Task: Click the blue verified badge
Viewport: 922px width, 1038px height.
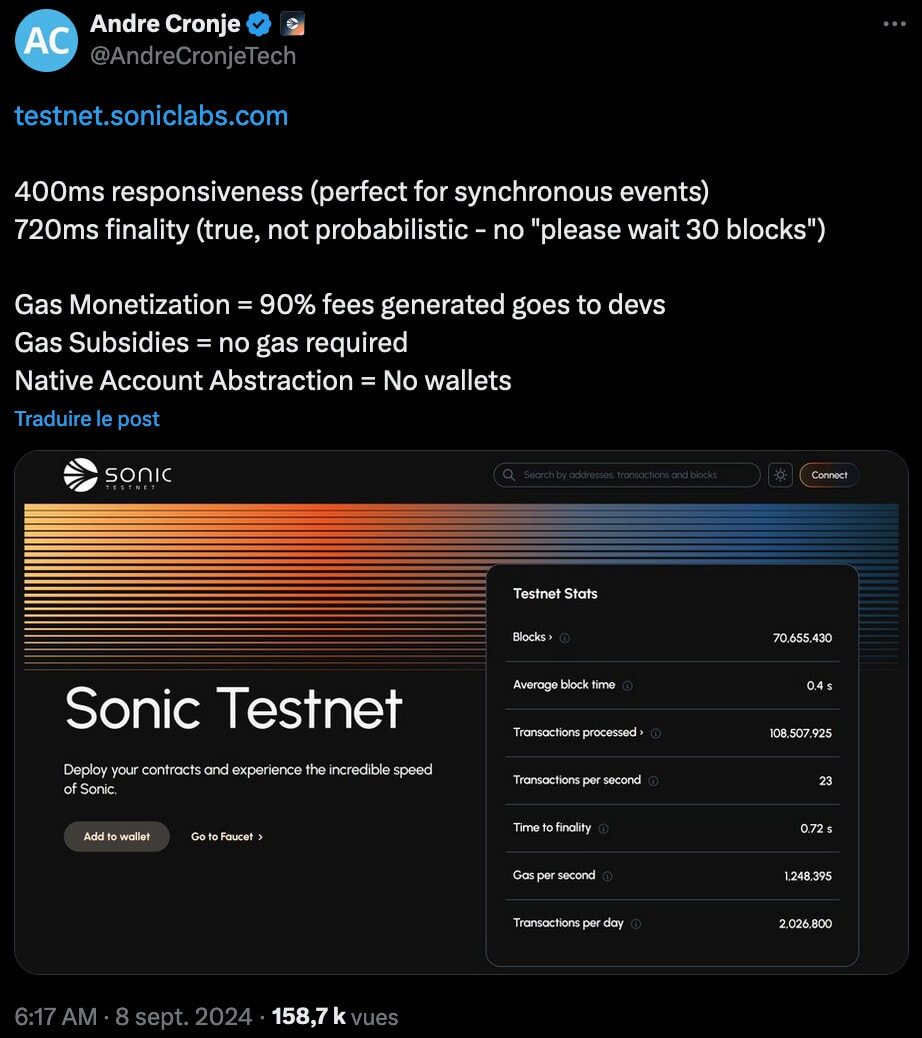Action: [x=259, y=24]
